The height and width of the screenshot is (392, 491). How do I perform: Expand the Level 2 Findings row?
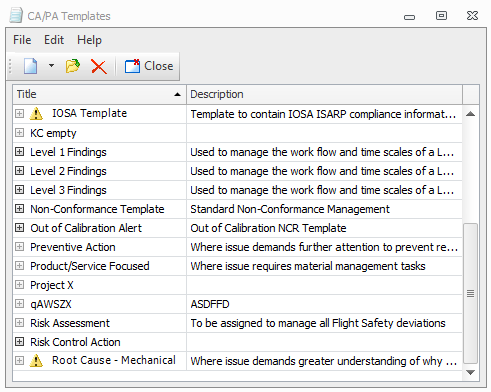click(20, 171)
